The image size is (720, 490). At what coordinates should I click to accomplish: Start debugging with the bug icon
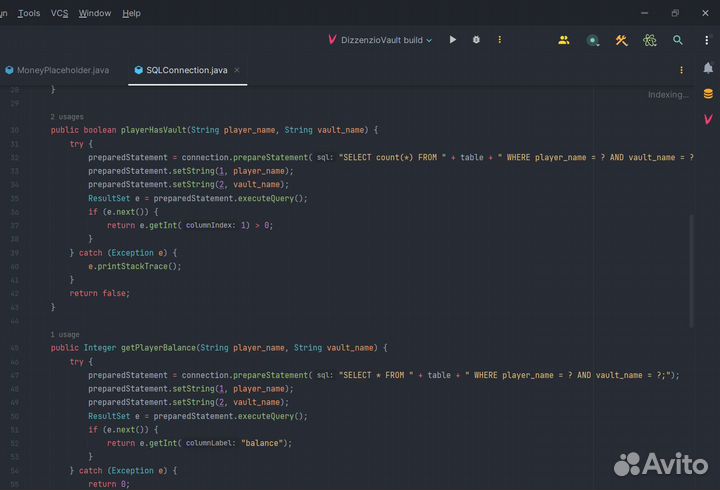coord(476,40)
